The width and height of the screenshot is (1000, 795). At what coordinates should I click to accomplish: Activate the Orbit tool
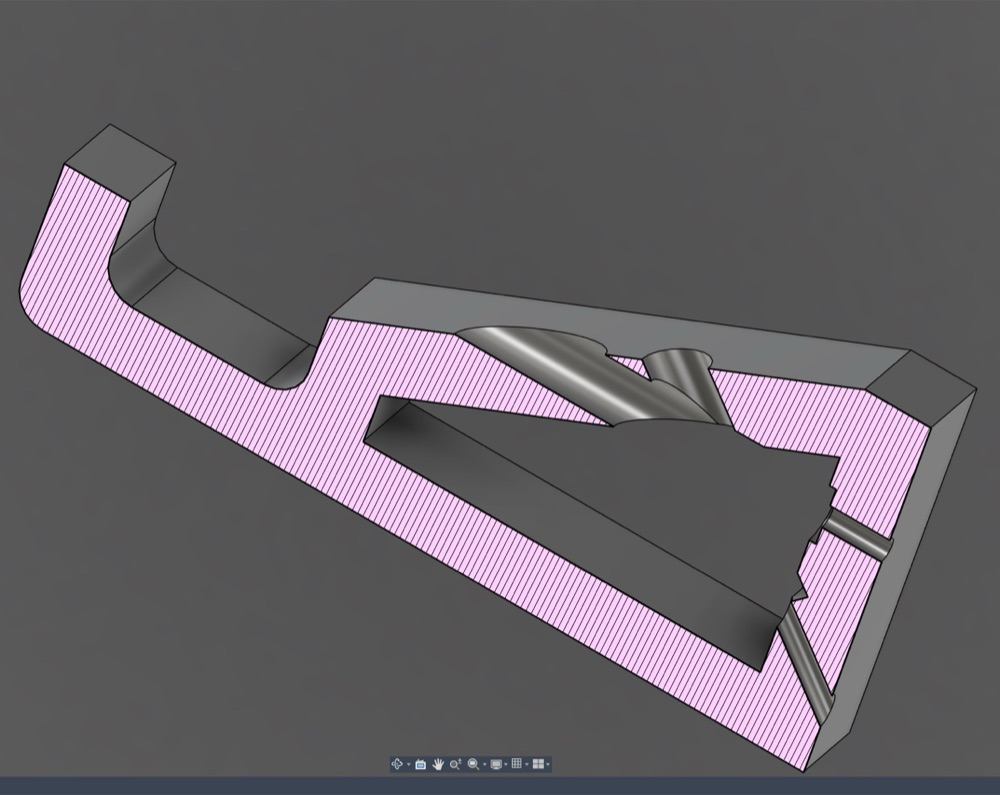(397, 764)
